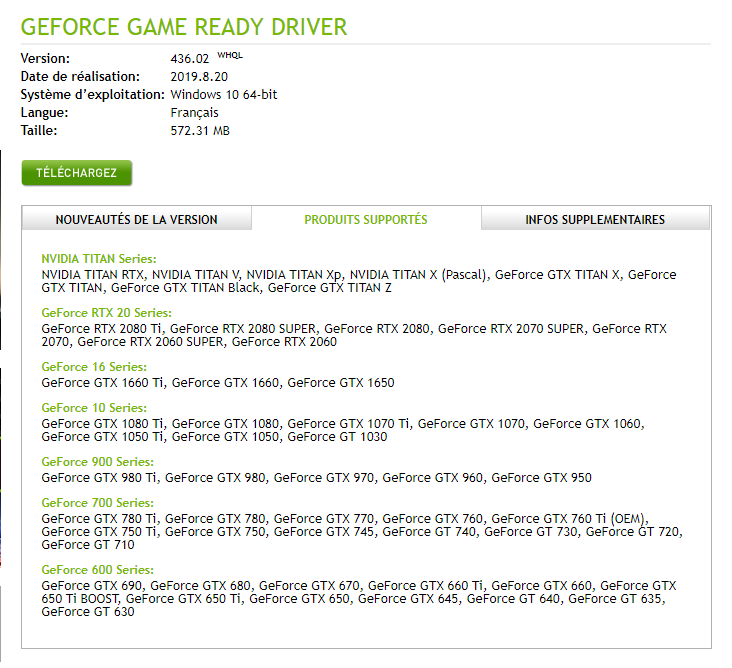Click the GeForce GTX TITAN Z entry
The height and width of the screenshot is (668, 732).
pos(330,288)
